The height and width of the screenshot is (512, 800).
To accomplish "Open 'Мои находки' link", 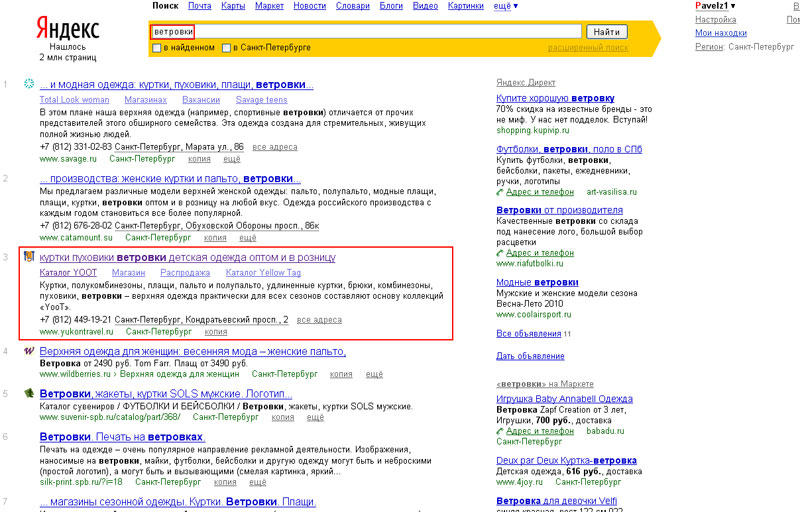I will (721, 33).
